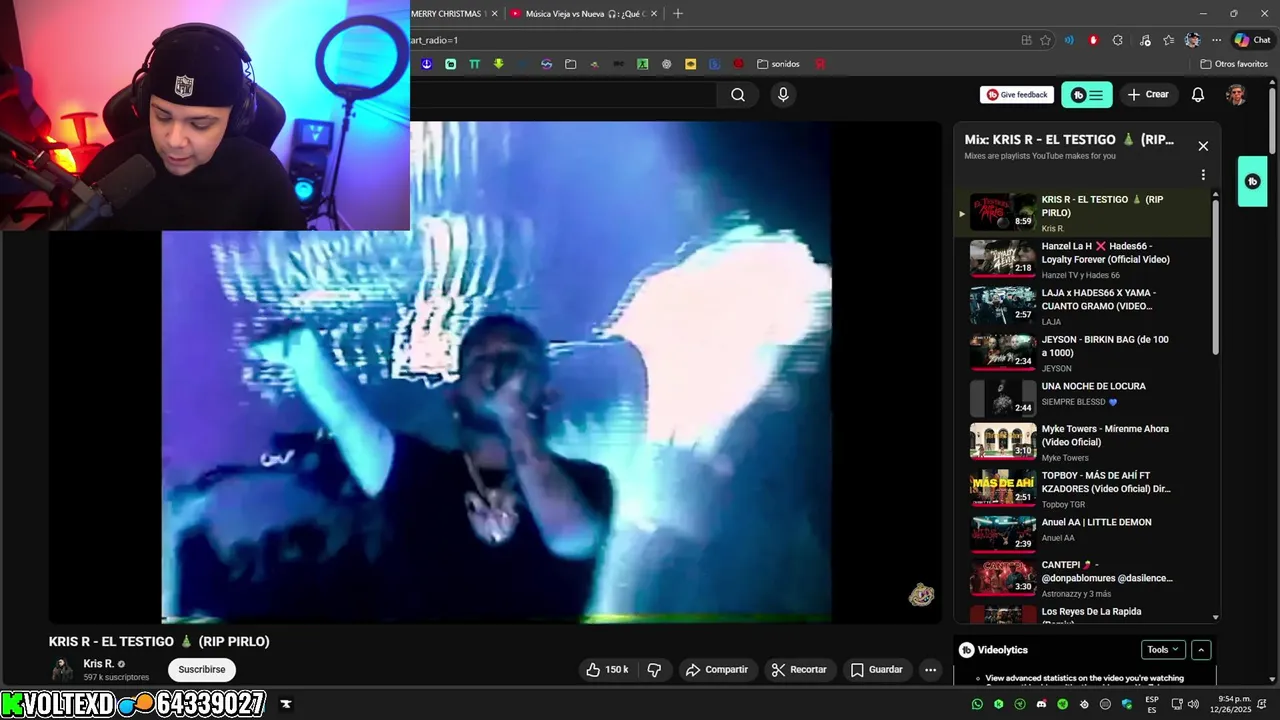Activate voice search microphone icon
Screen dimensions: 1280x720
(783, 95)
